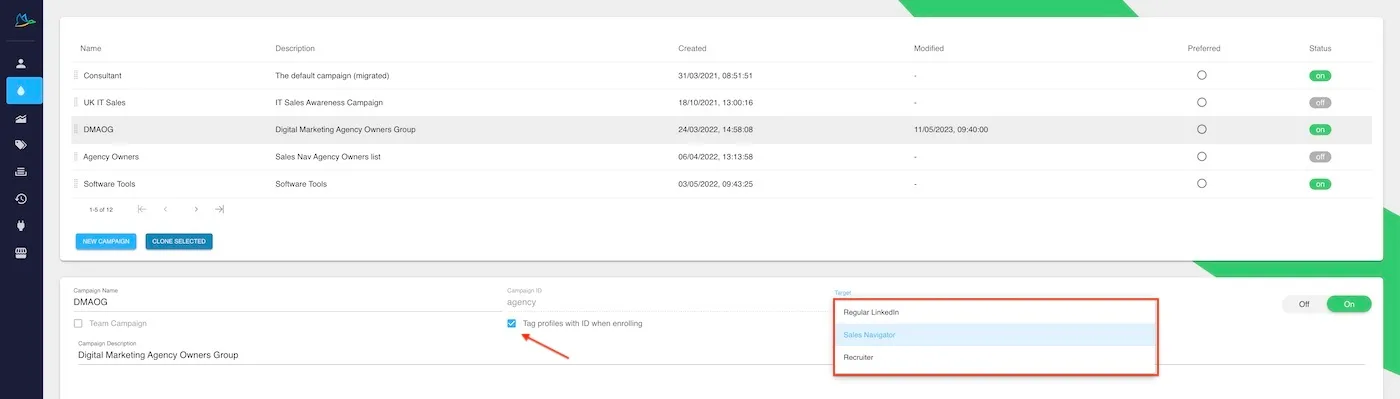Viewport: 1400px width, 399px height.
Task: Toggle the UK IT Sales status switch
Action: pyautogui.click(x=1320, y=102)
